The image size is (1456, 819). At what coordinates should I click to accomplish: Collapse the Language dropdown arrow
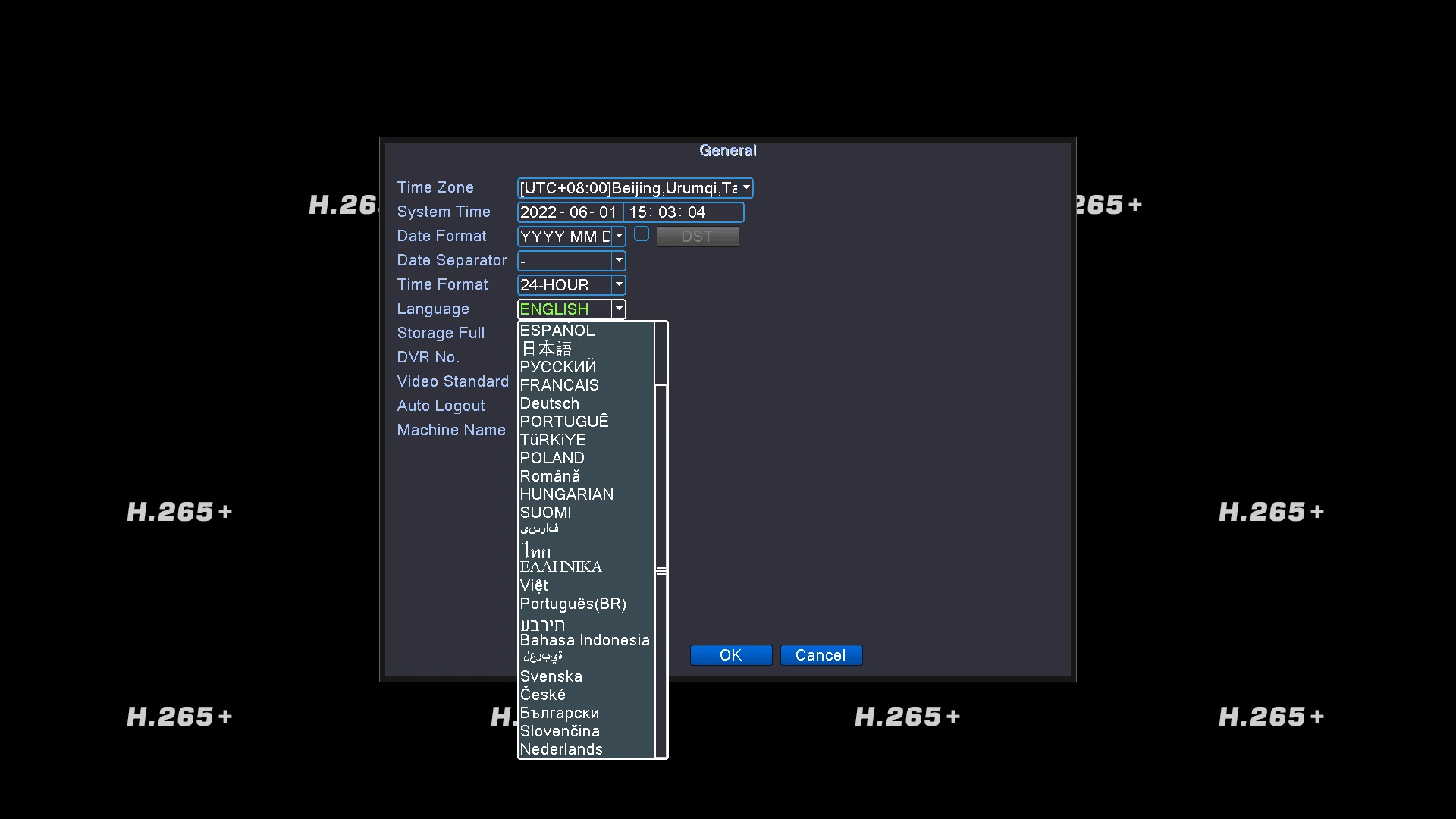[619, 309]
